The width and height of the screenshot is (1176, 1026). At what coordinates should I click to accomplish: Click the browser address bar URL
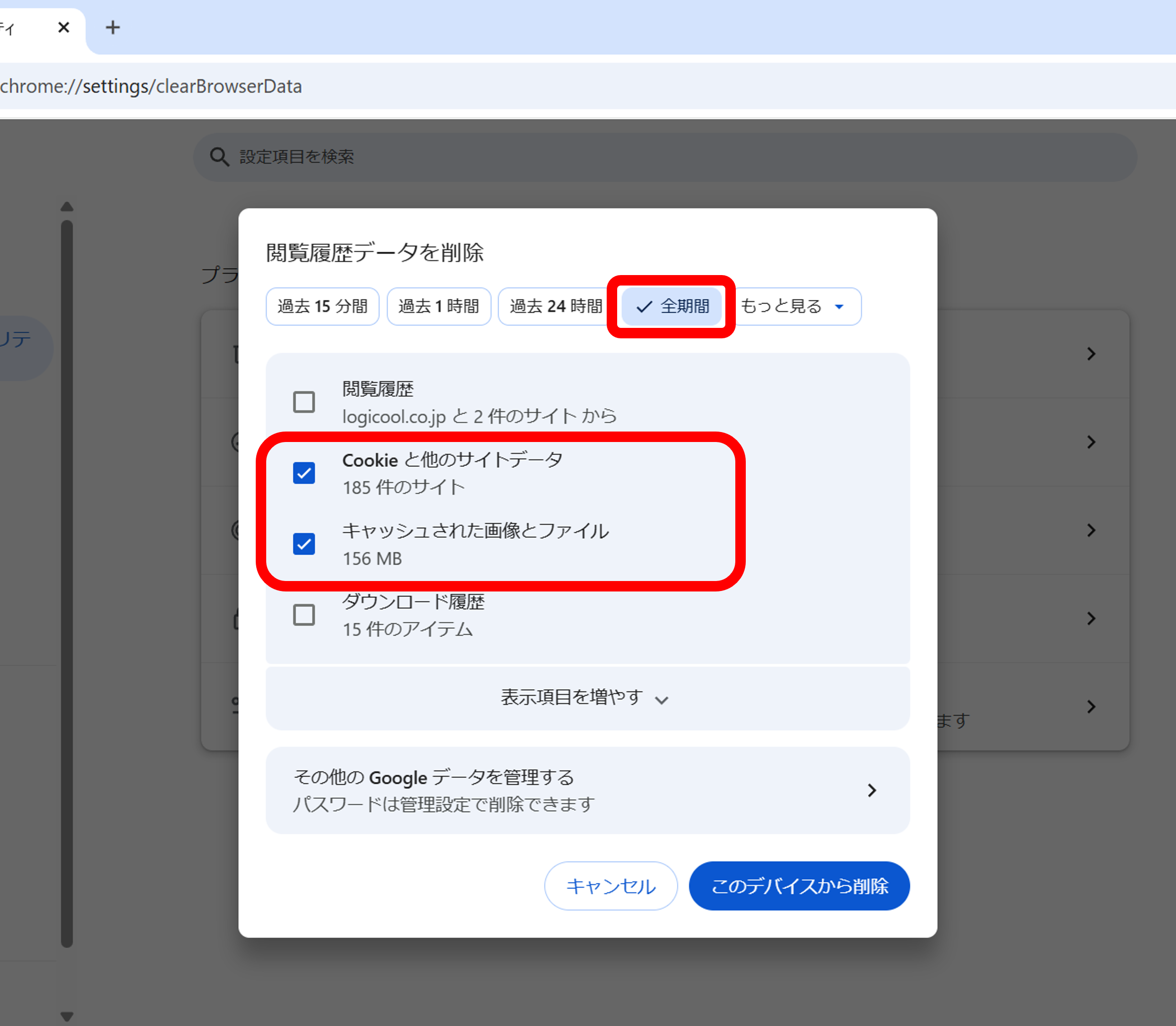pyautogui.click(x=151, y=86)
